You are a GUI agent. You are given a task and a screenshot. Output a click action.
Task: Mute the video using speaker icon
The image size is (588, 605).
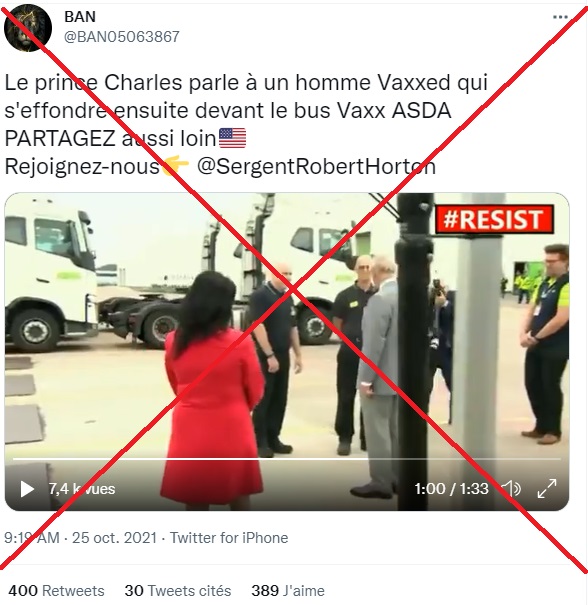[x=512, y=489]
